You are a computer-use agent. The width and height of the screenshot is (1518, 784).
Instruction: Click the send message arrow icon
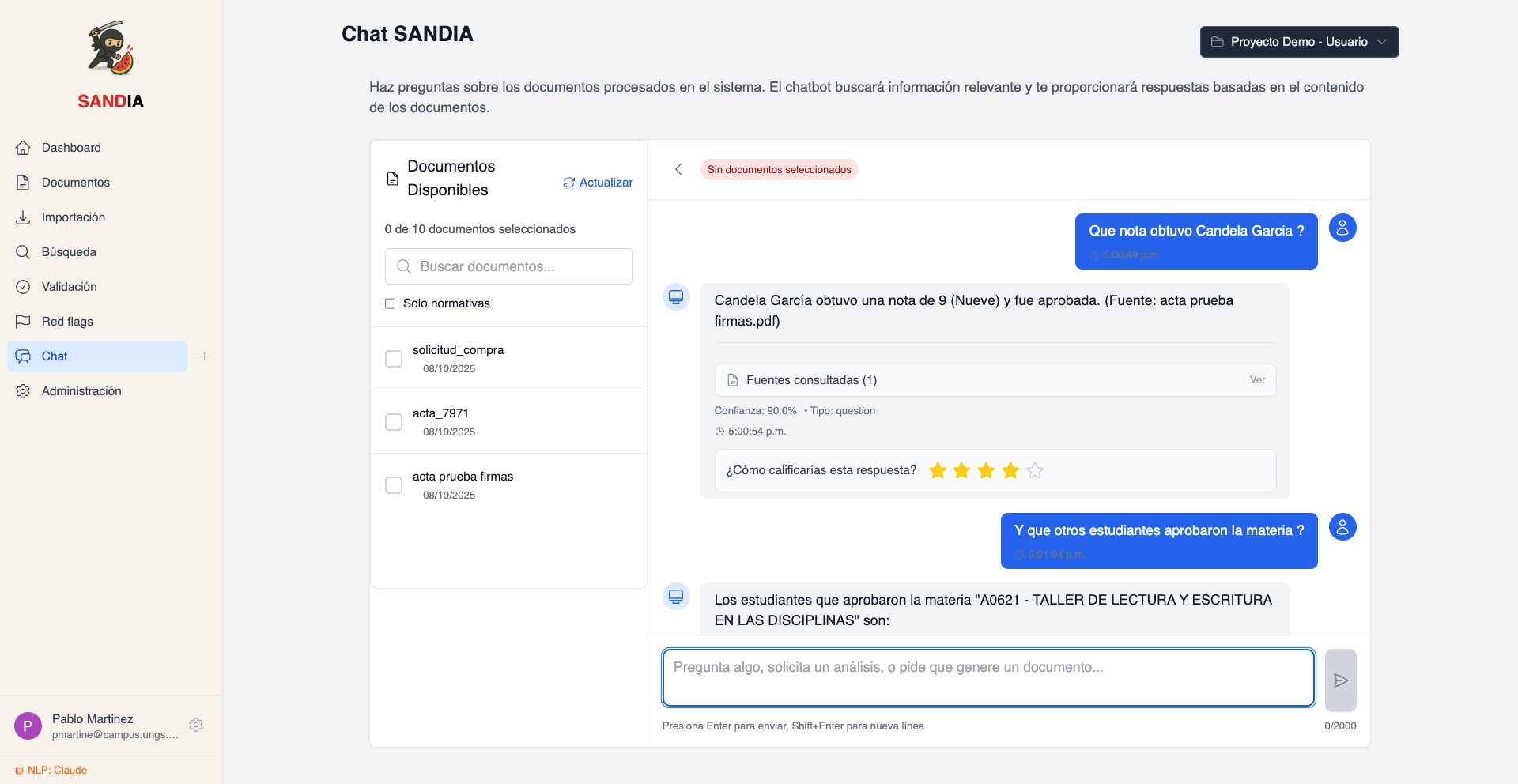pos(1340,680)
